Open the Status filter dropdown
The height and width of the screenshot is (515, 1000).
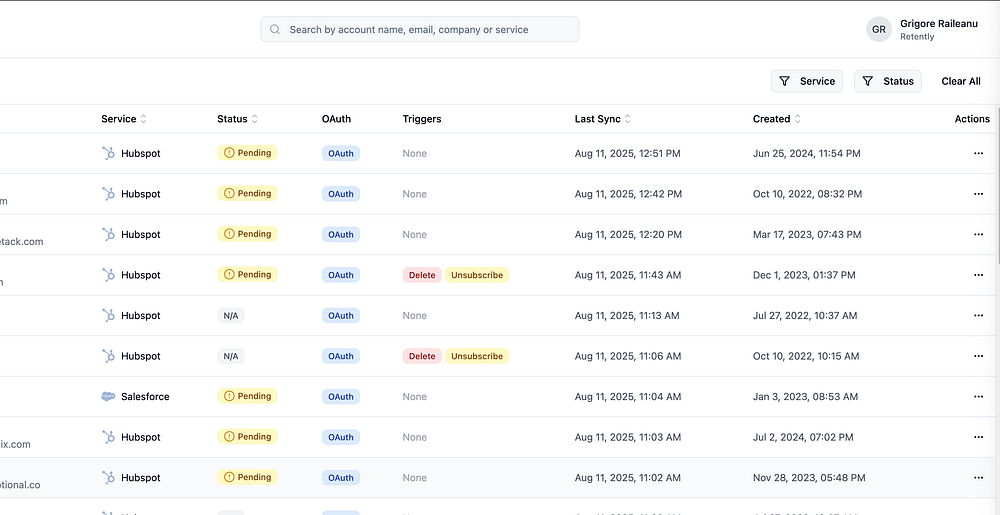888,81
